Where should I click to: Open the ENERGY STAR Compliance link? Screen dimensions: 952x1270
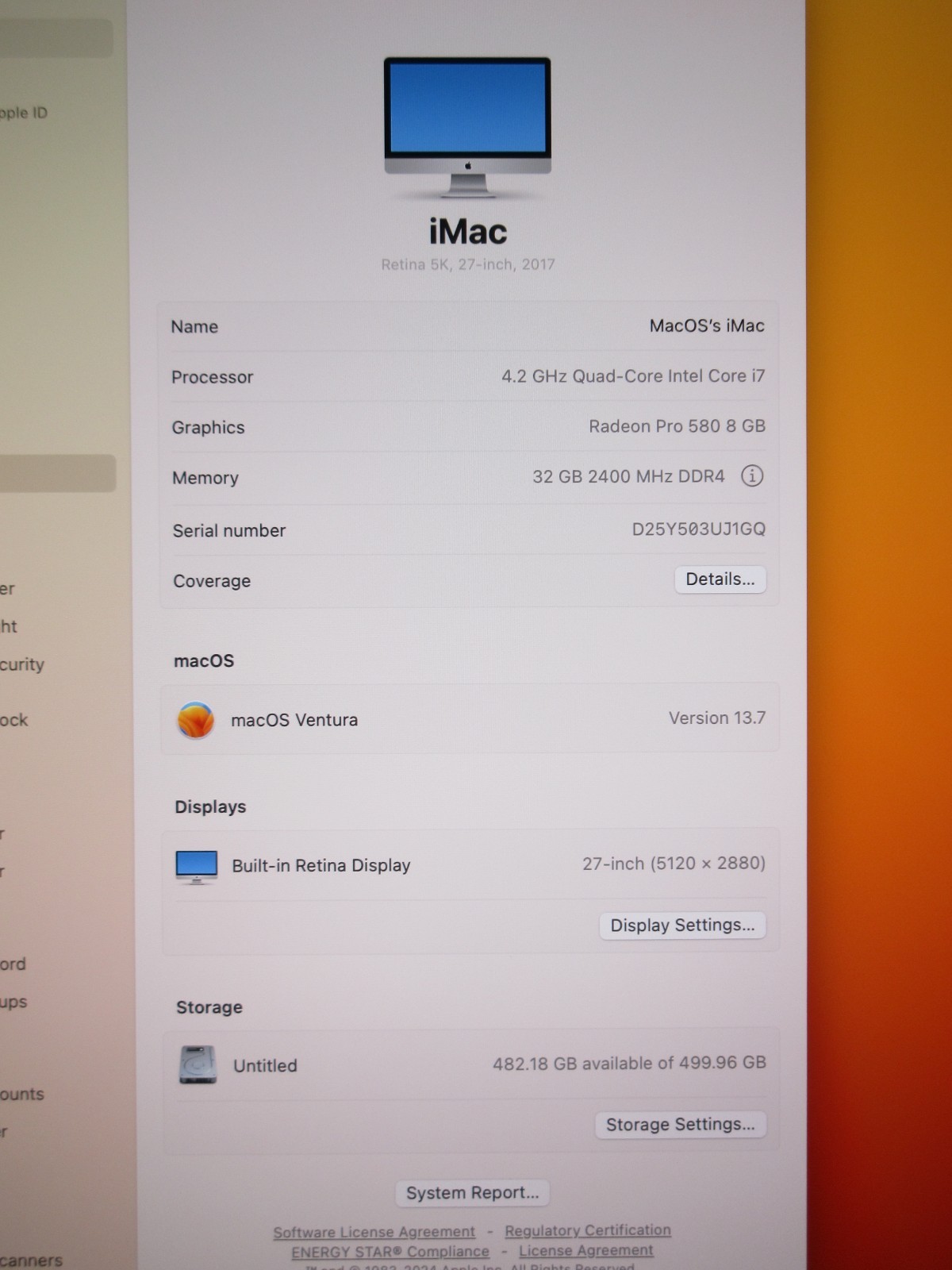(390, 1252)
